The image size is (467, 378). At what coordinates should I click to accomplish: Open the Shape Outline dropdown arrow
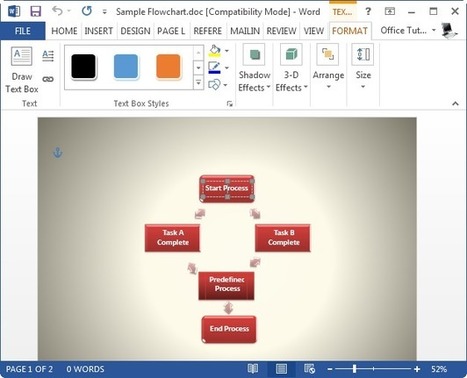227,68
